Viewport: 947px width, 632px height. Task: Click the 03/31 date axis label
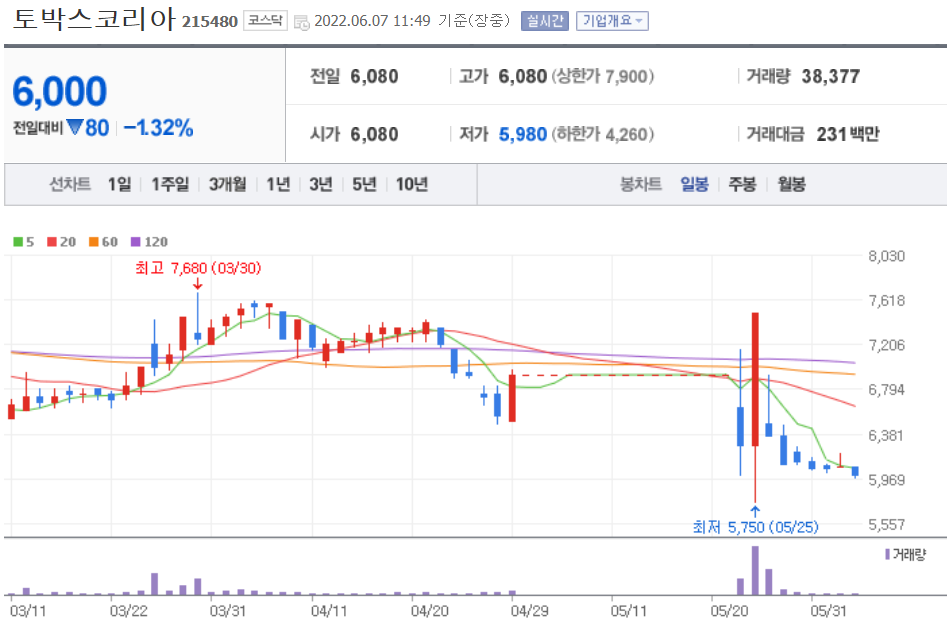(228, 611)
